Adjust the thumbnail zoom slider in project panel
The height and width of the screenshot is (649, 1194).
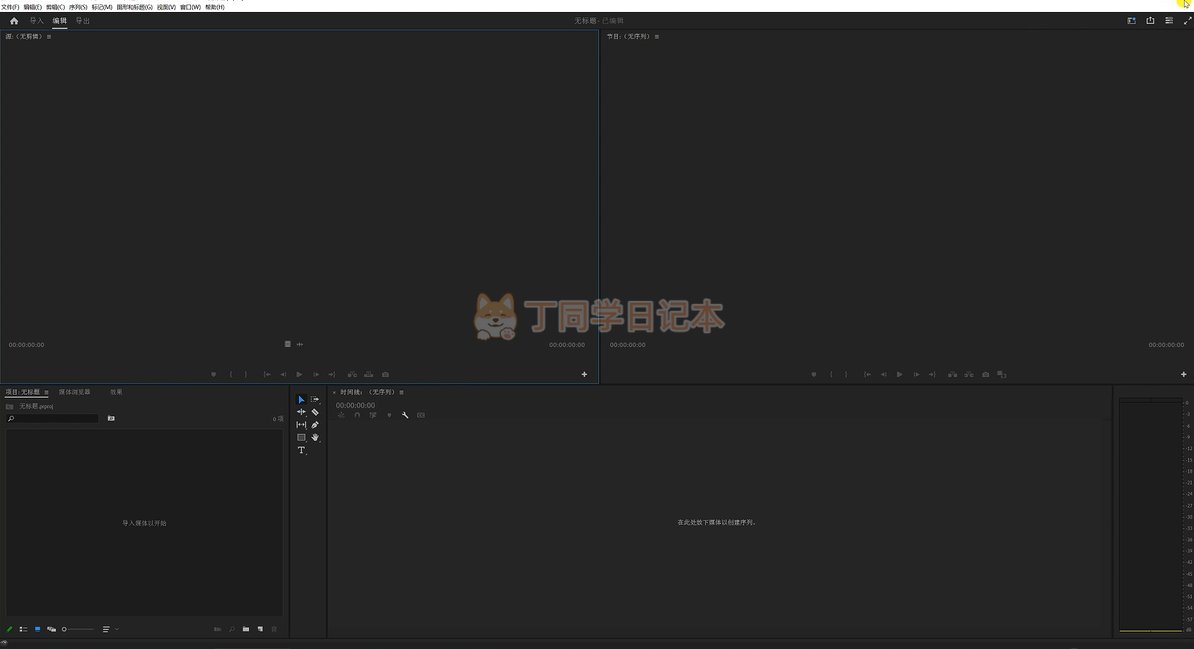(x=78, y=629)
